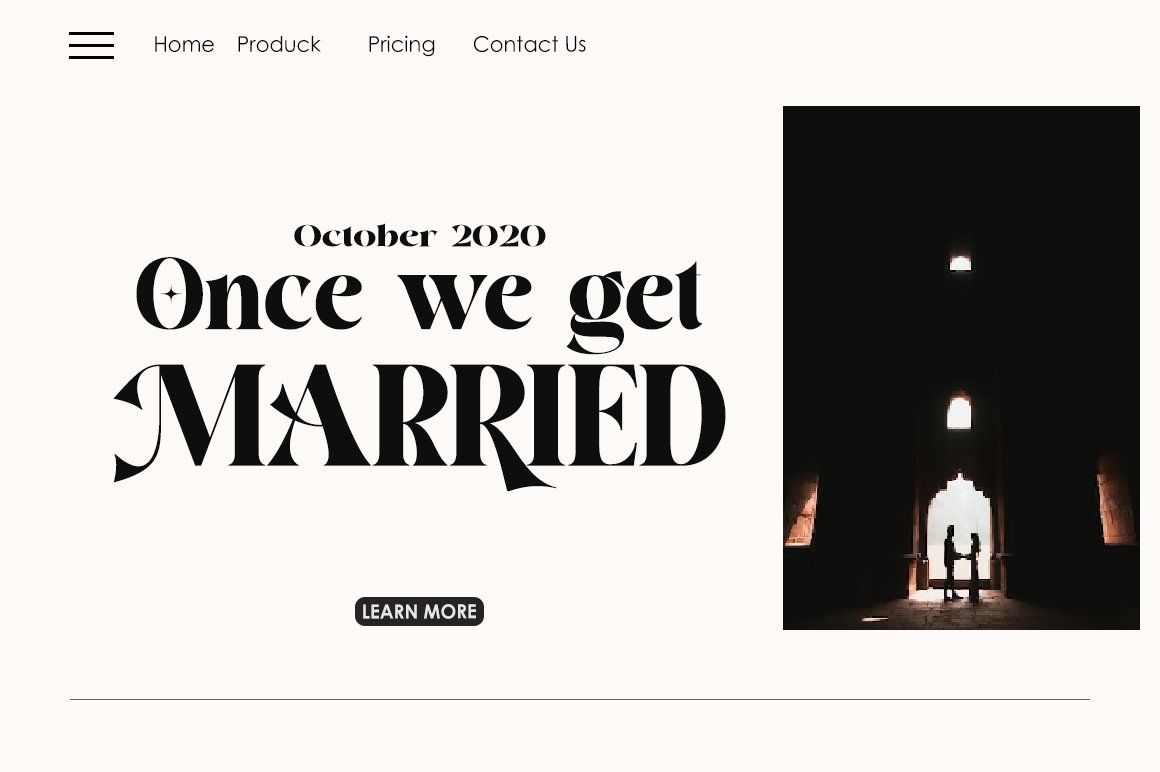The height and width of the screenshot is (772, 1160).
Task: Open the hamburger navigation menu
Action: click(x=91, y=45)
